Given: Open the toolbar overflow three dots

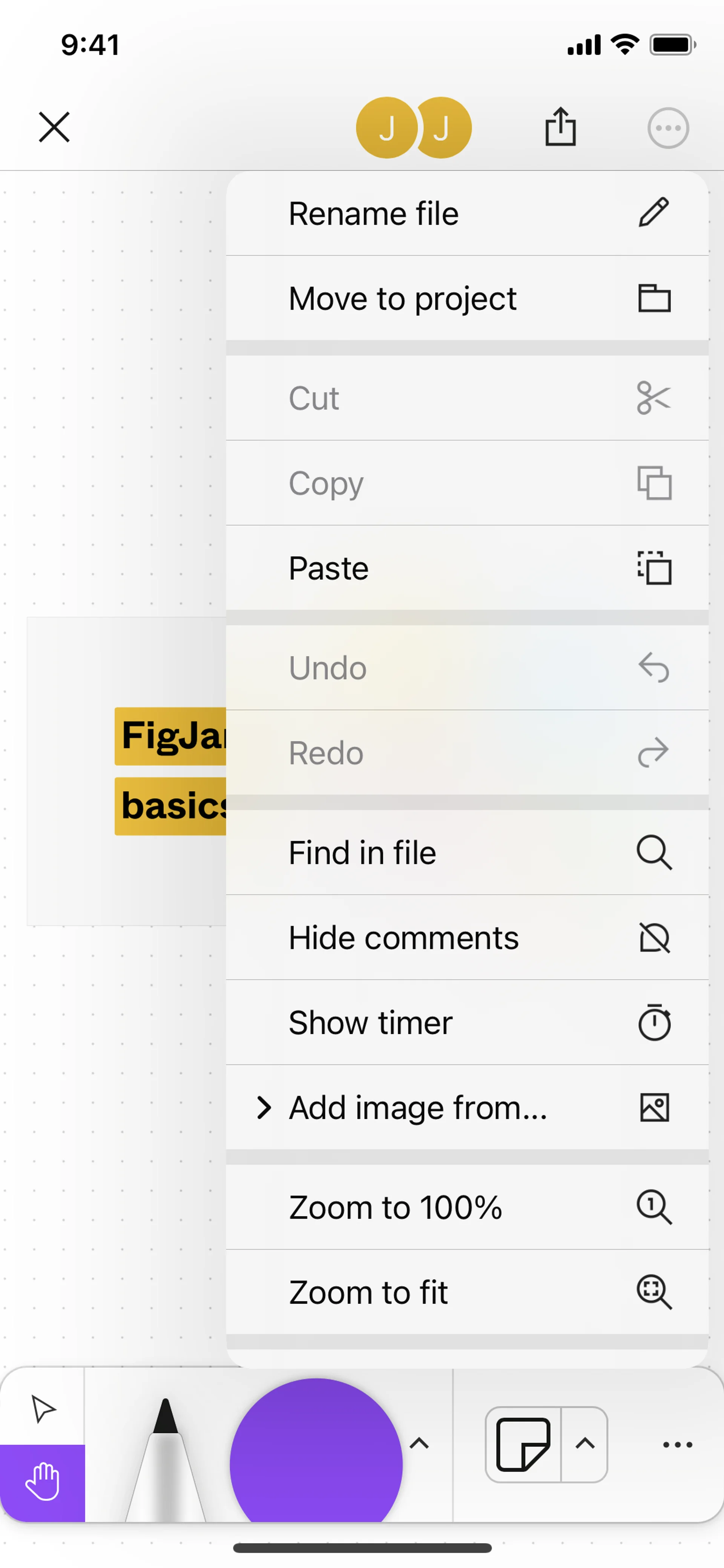Looking at the screenshot, I should 677,1444.
